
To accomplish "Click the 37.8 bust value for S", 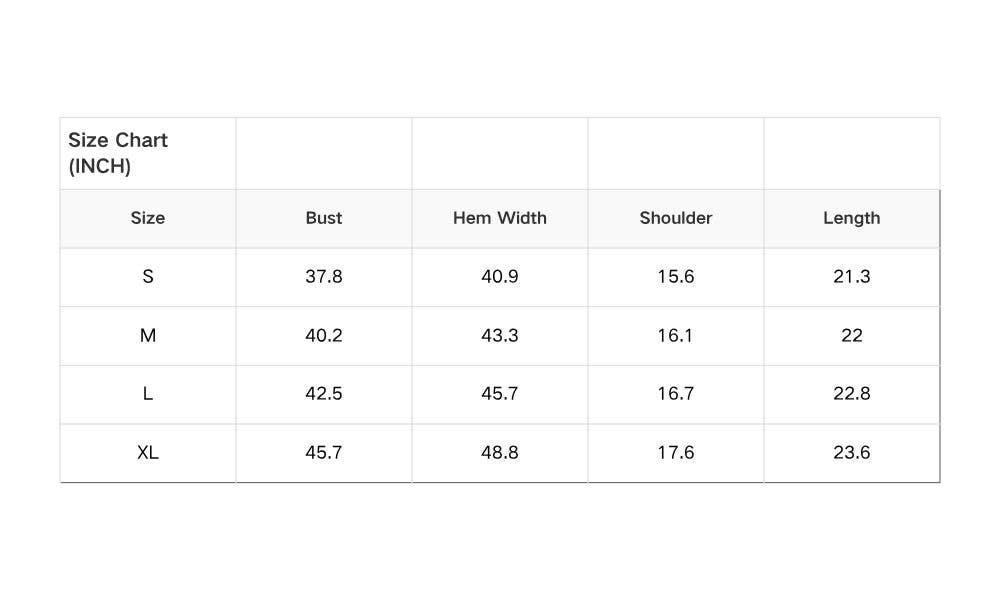I will click(324, 277).
